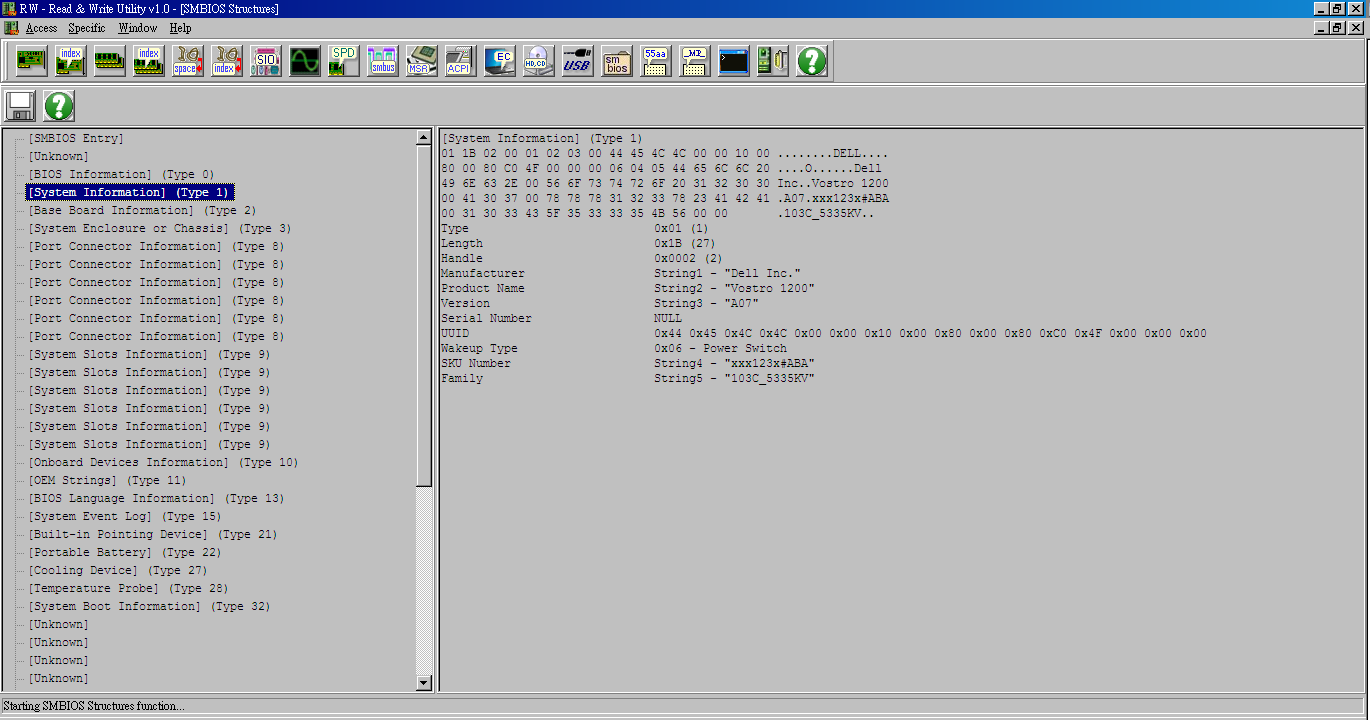
Task: Open the clock generator sine-wave icon
Action: [x=305, y=61]
